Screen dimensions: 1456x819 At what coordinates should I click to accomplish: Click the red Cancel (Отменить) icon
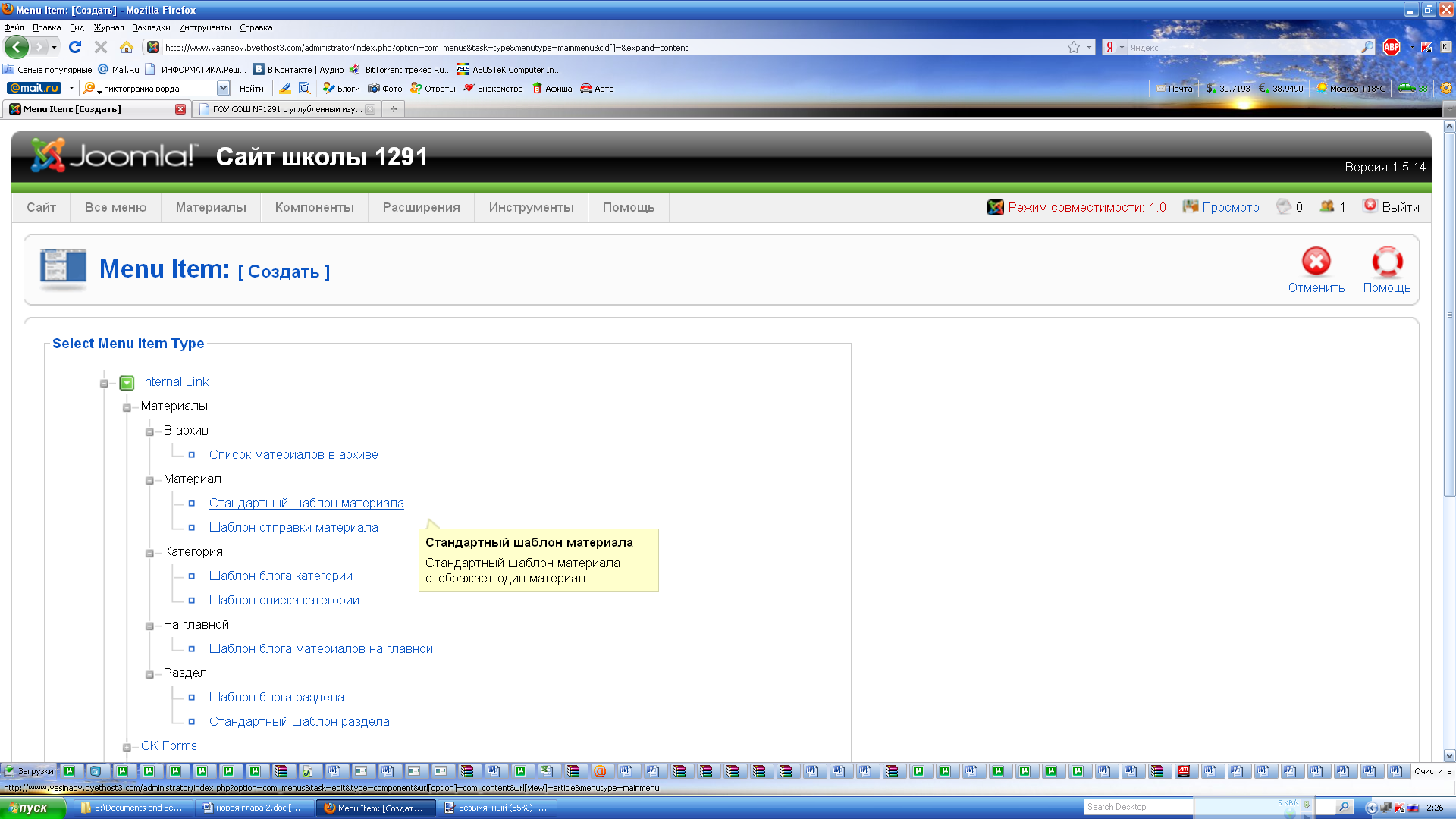(1316, 262)
